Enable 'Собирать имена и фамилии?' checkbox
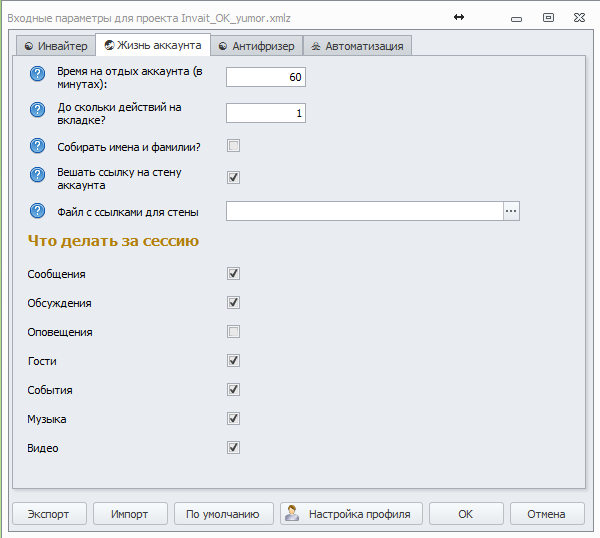 click(233, 146)
